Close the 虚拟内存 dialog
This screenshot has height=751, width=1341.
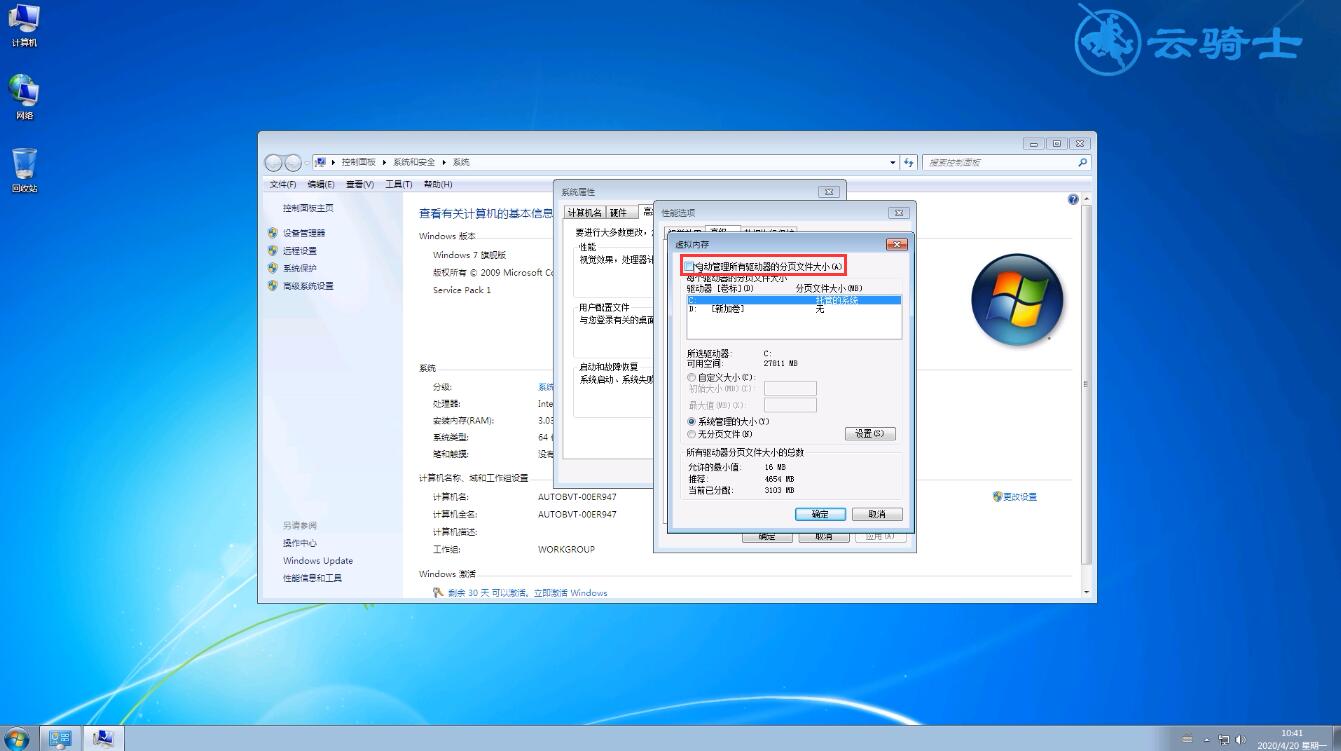[897, 244]
